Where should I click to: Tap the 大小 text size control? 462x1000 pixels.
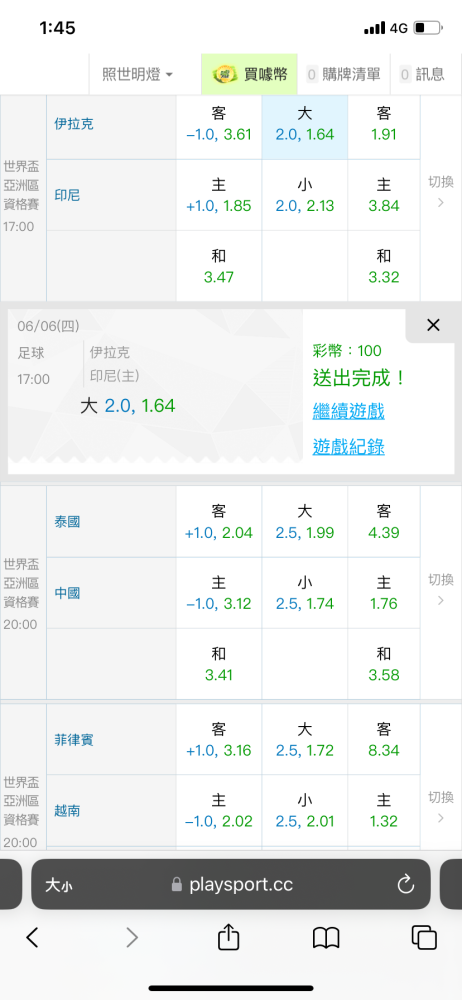tap(57, 885)
